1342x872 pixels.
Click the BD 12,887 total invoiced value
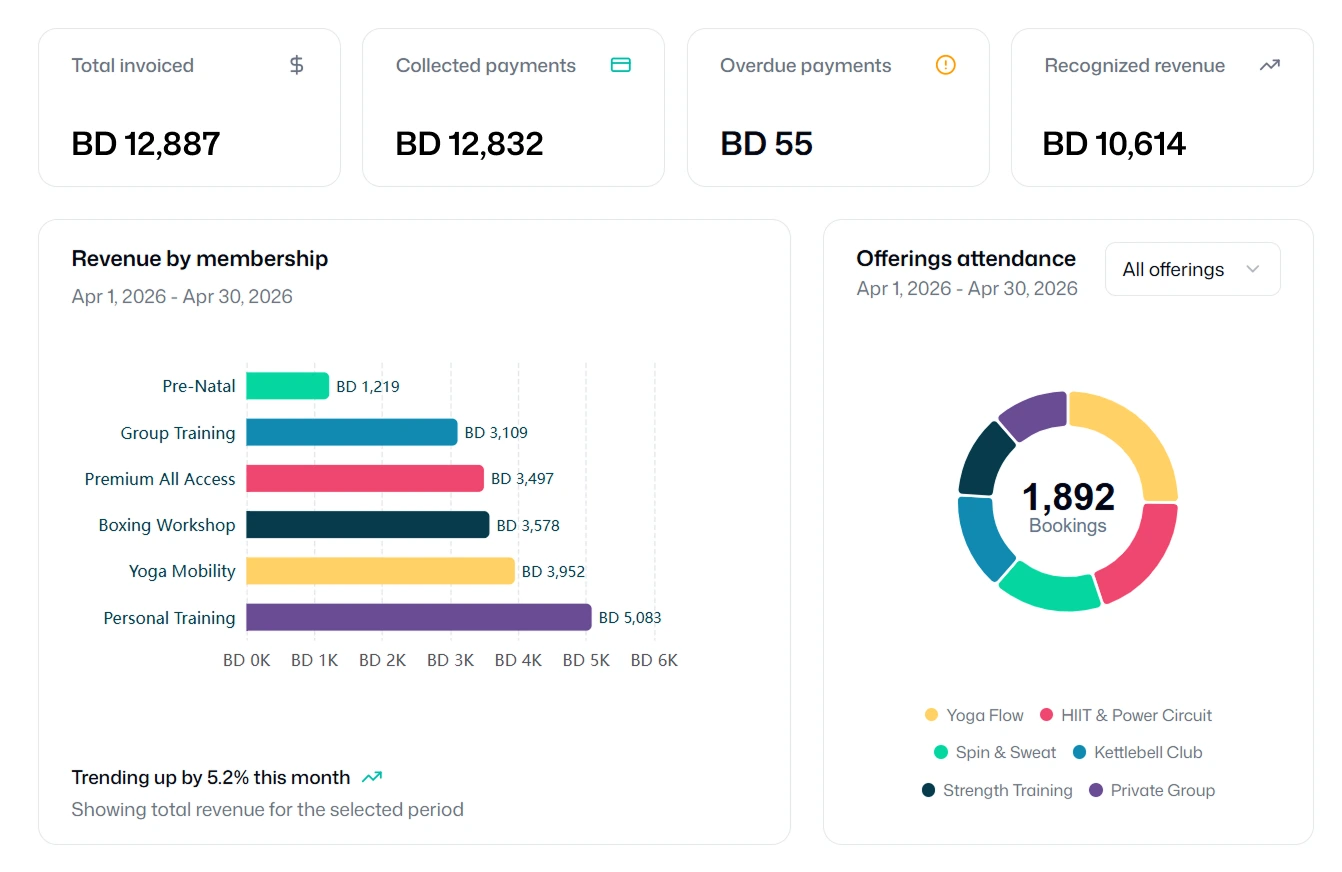tap(146, 144)
